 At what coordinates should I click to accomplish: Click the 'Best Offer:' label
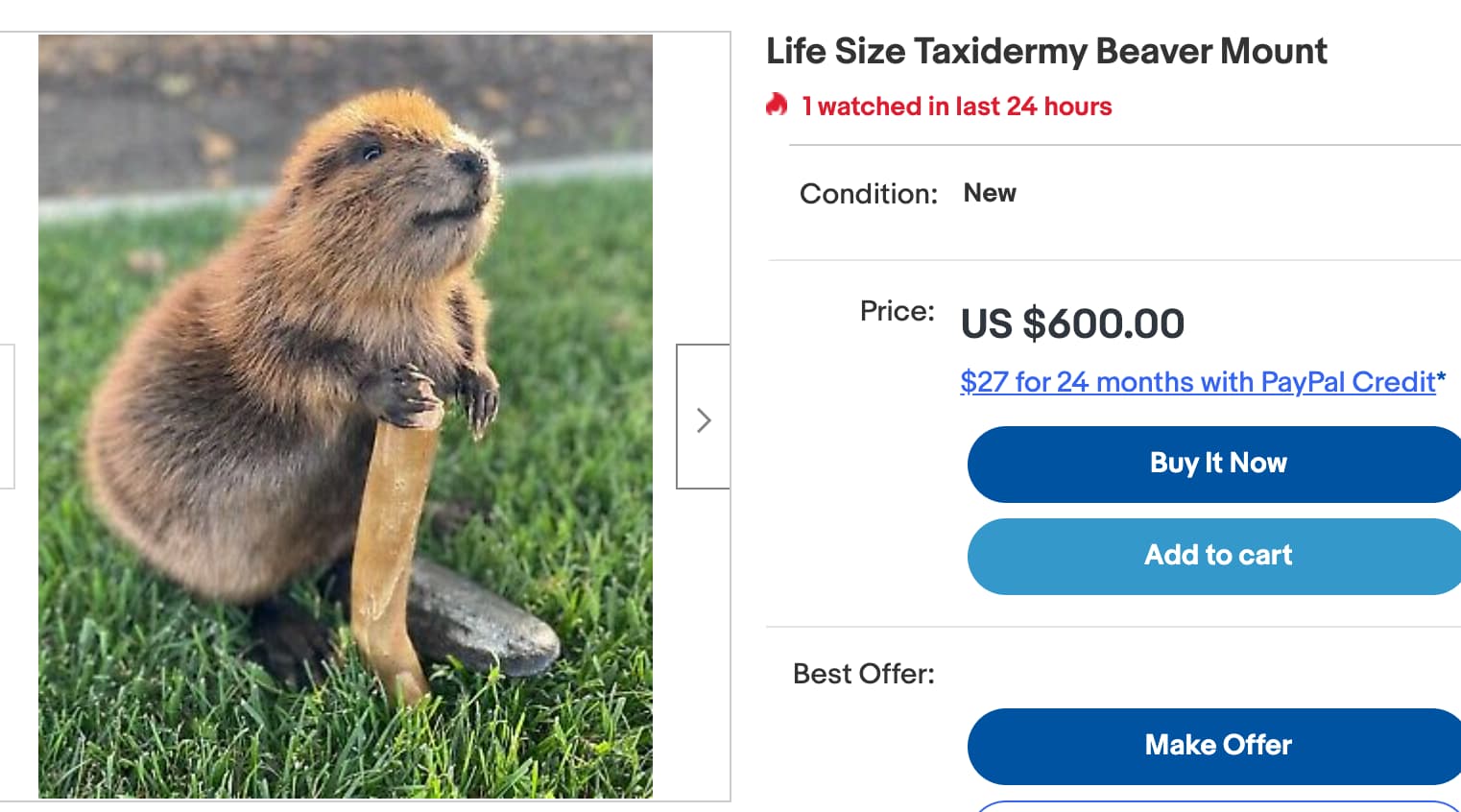click(x=863, y=674)
